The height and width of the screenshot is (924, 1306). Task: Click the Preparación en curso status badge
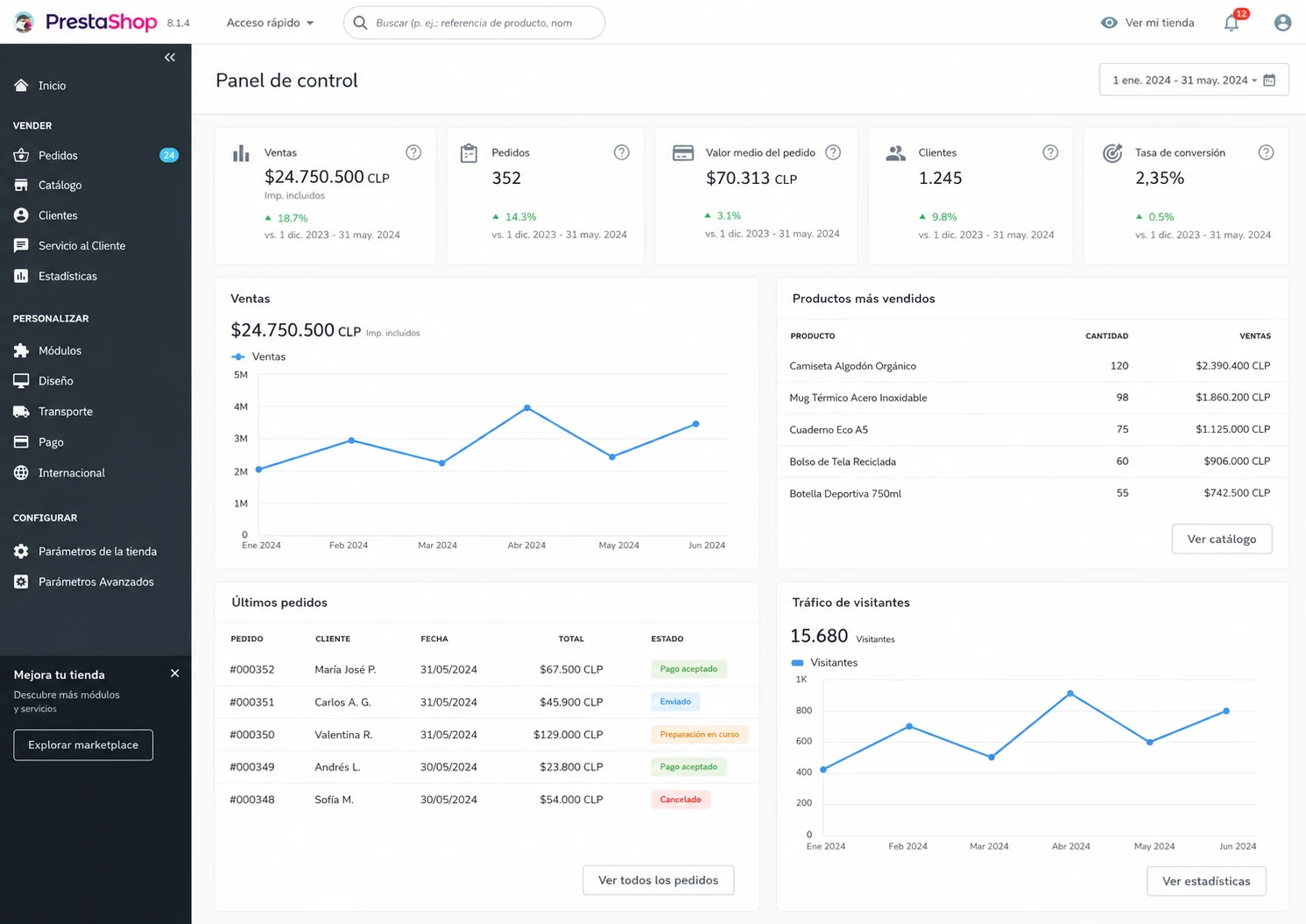[x=699, y=735]
